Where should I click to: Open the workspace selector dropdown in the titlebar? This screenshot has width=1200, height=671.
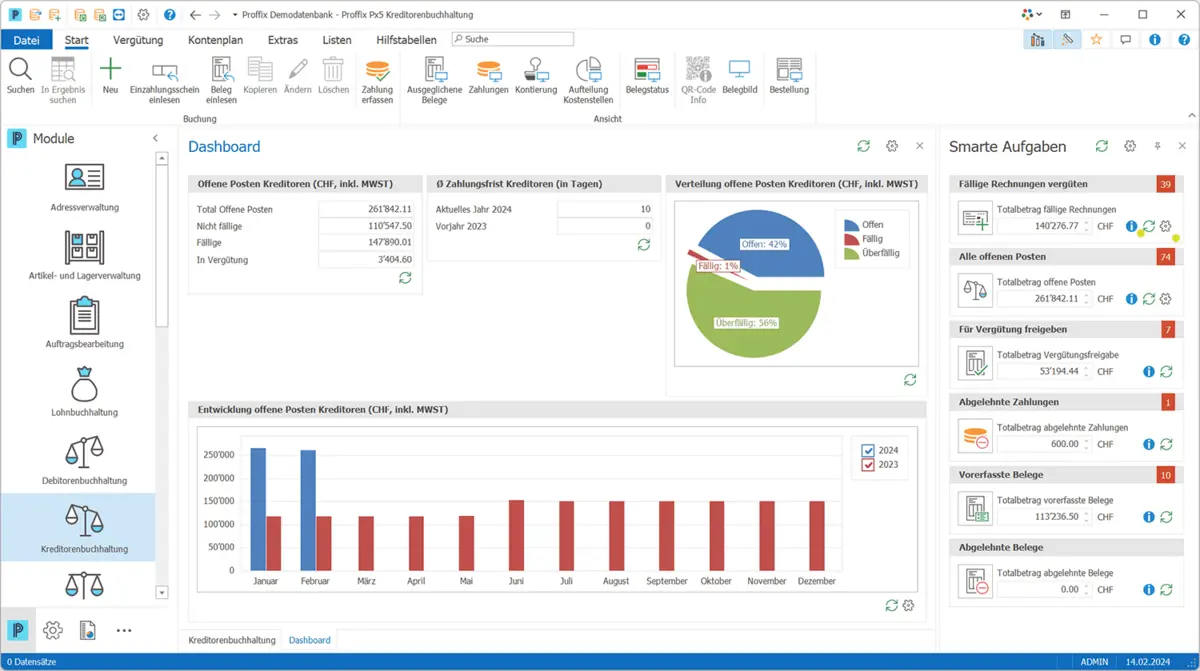tap(1031, 15)
